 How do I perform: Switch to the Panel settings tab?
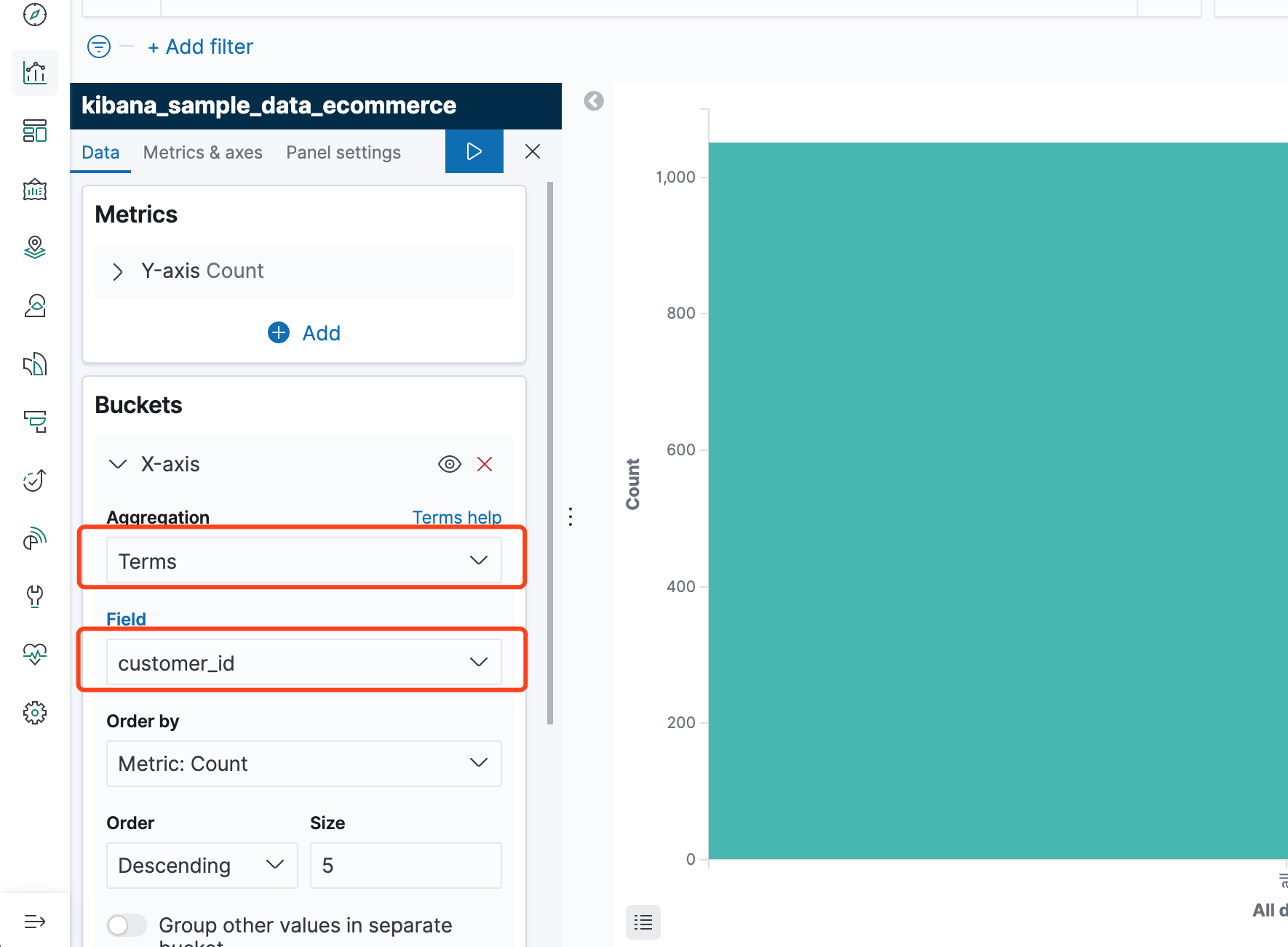343,152
